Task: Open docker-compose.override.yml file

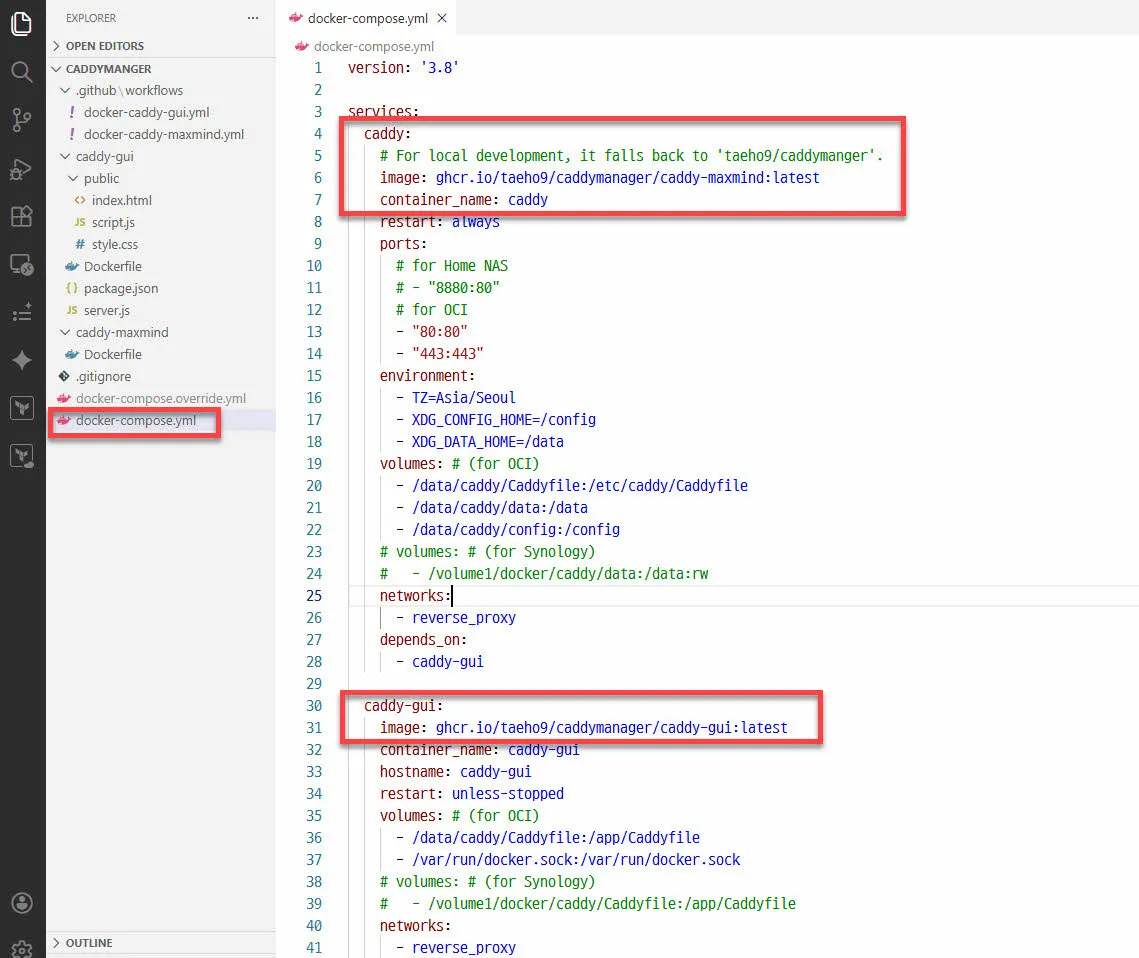Action: (161, 398)
